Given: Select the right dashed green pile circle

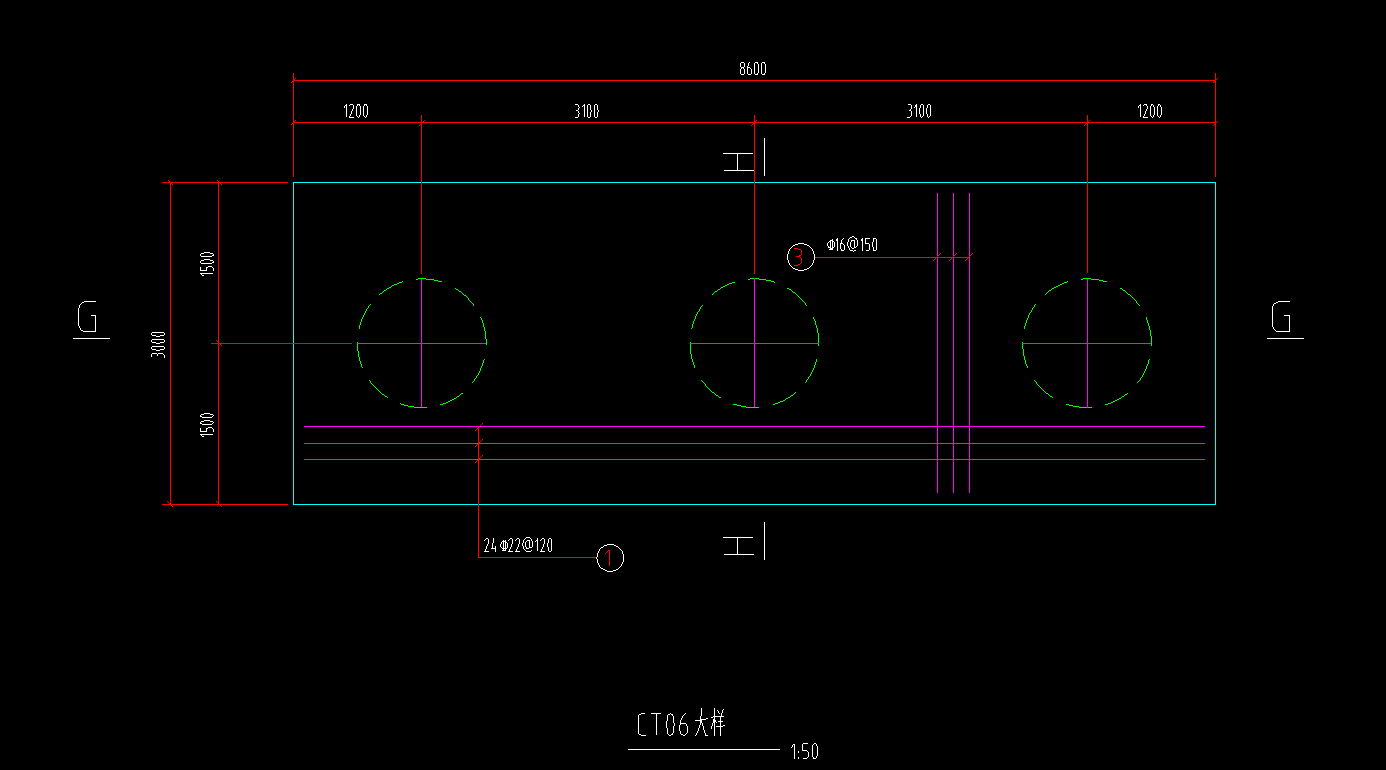Looking at the screenshot, I should click(x=1087, y=343).
